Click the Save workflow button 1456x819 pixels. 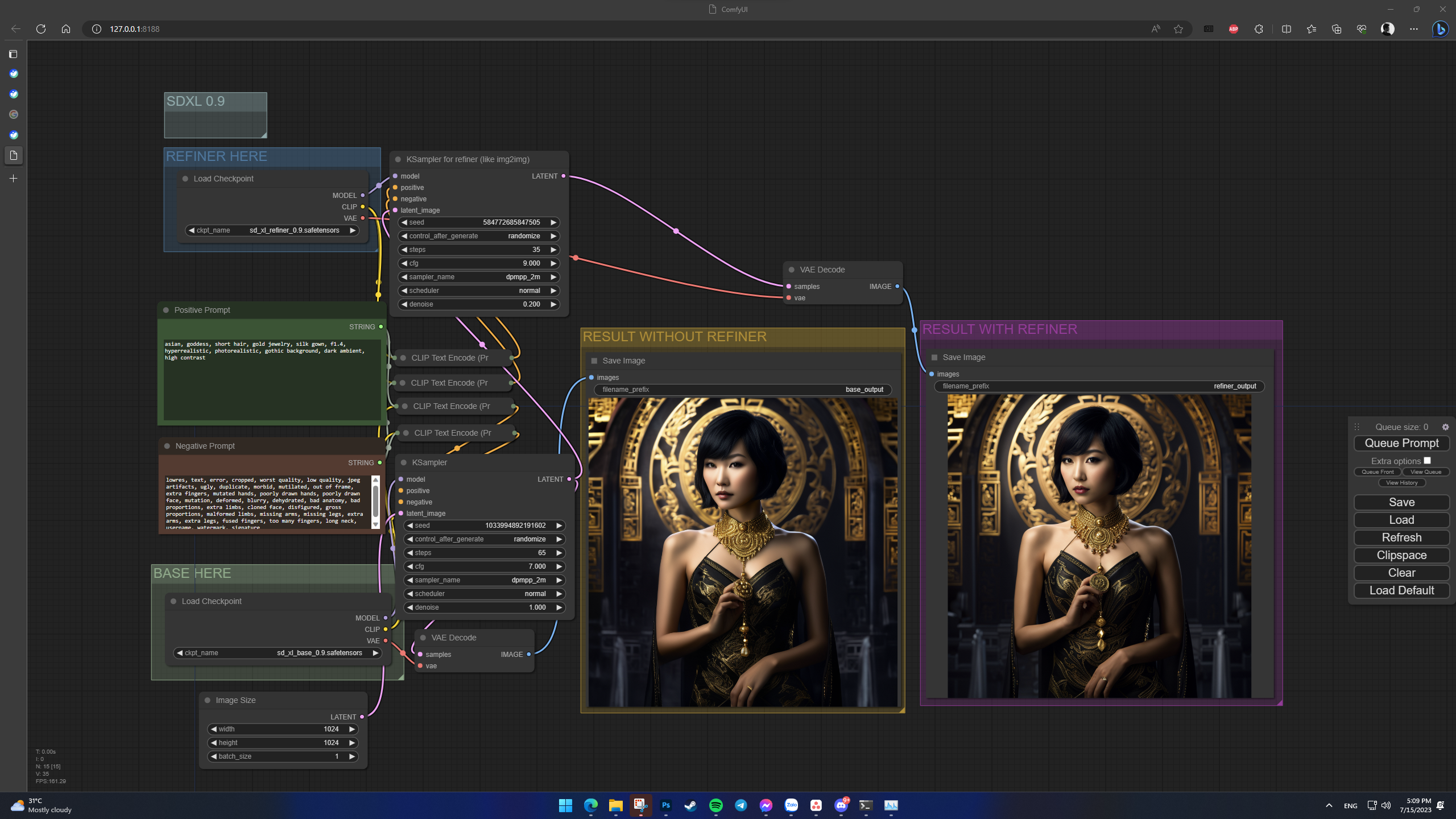[1401, 502]
